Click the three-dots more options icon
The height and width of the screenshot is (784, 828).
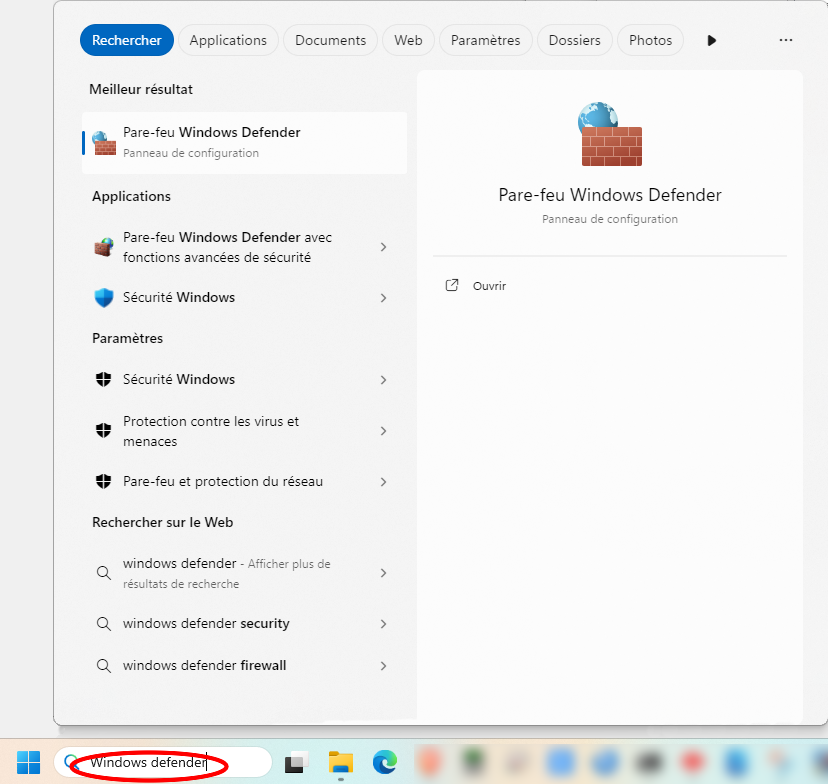(785, 40)
